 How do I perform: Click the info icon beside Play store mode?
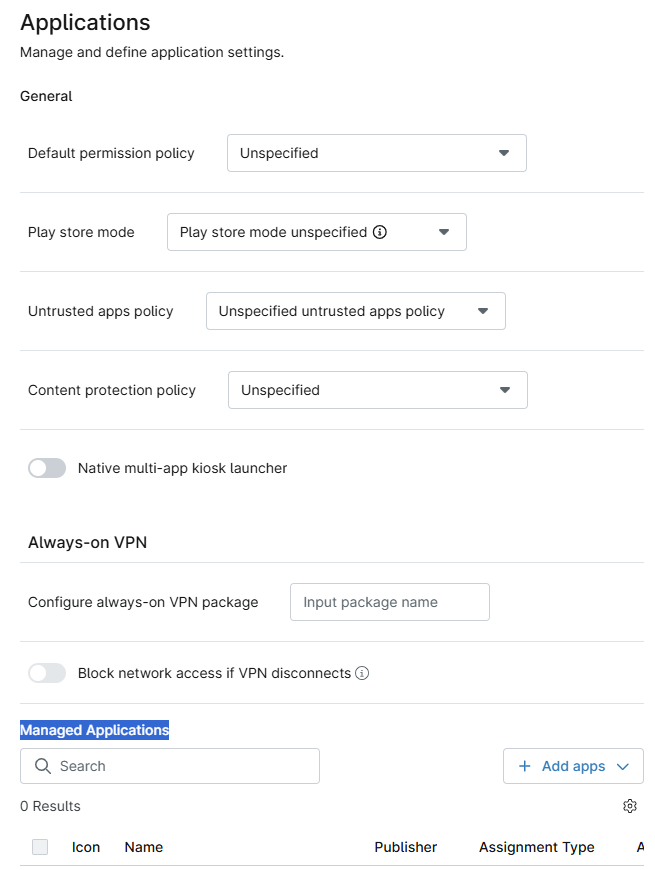pyautogui.click(x=380, y=232)
